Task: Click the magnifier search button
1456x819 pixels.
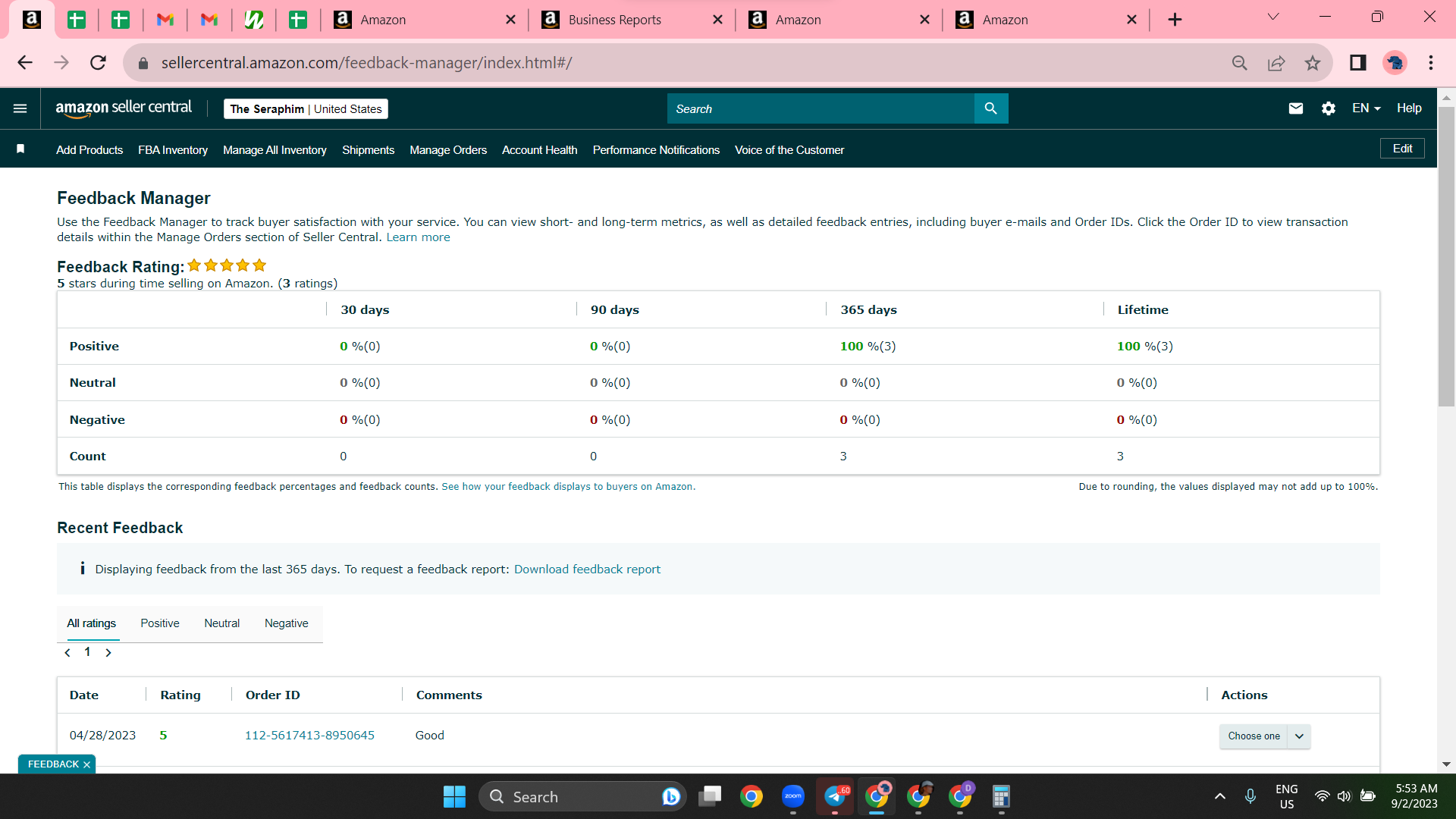Action: point(991,108)
